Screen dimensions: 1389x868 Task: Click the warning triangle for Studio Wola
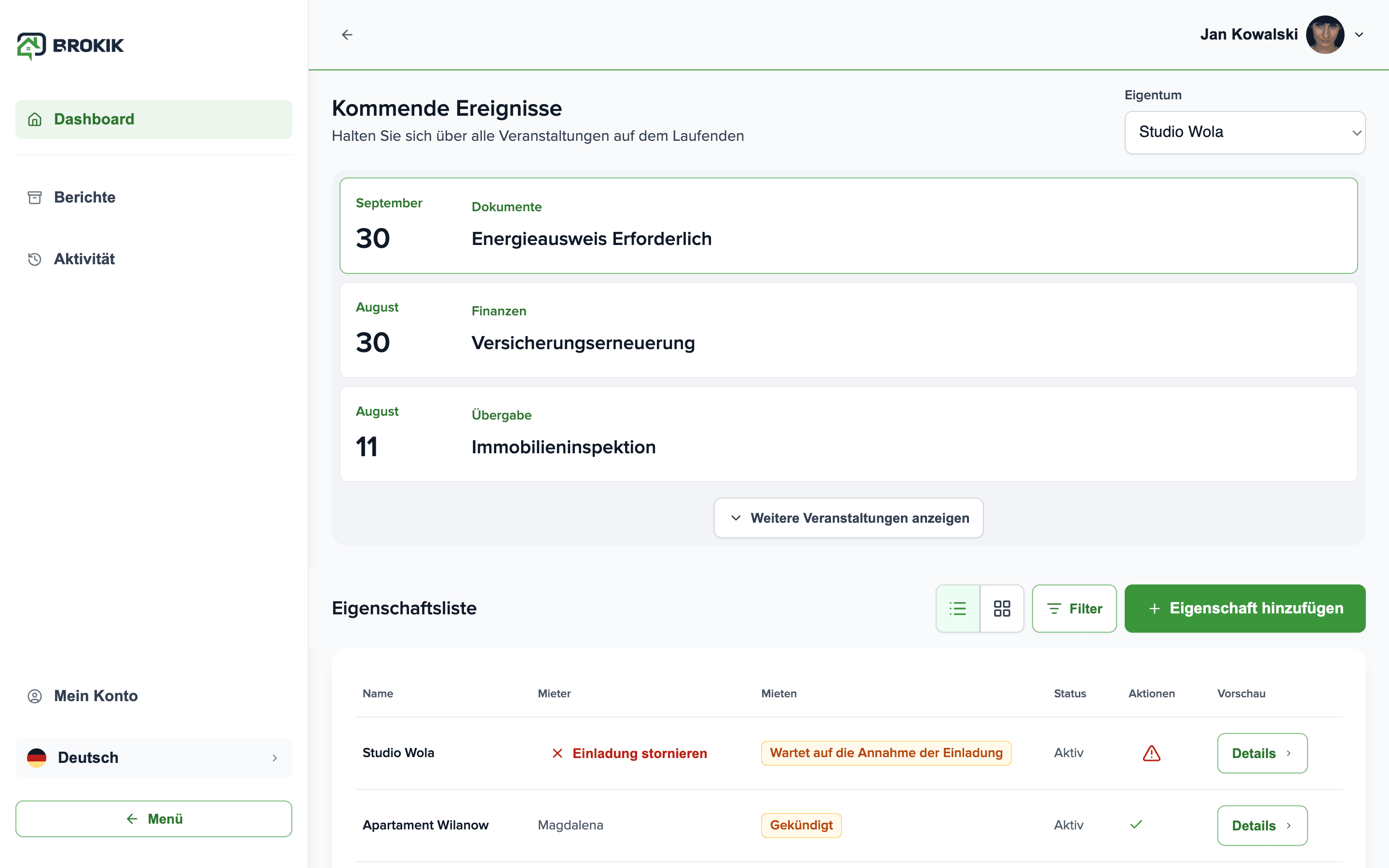1151,753
